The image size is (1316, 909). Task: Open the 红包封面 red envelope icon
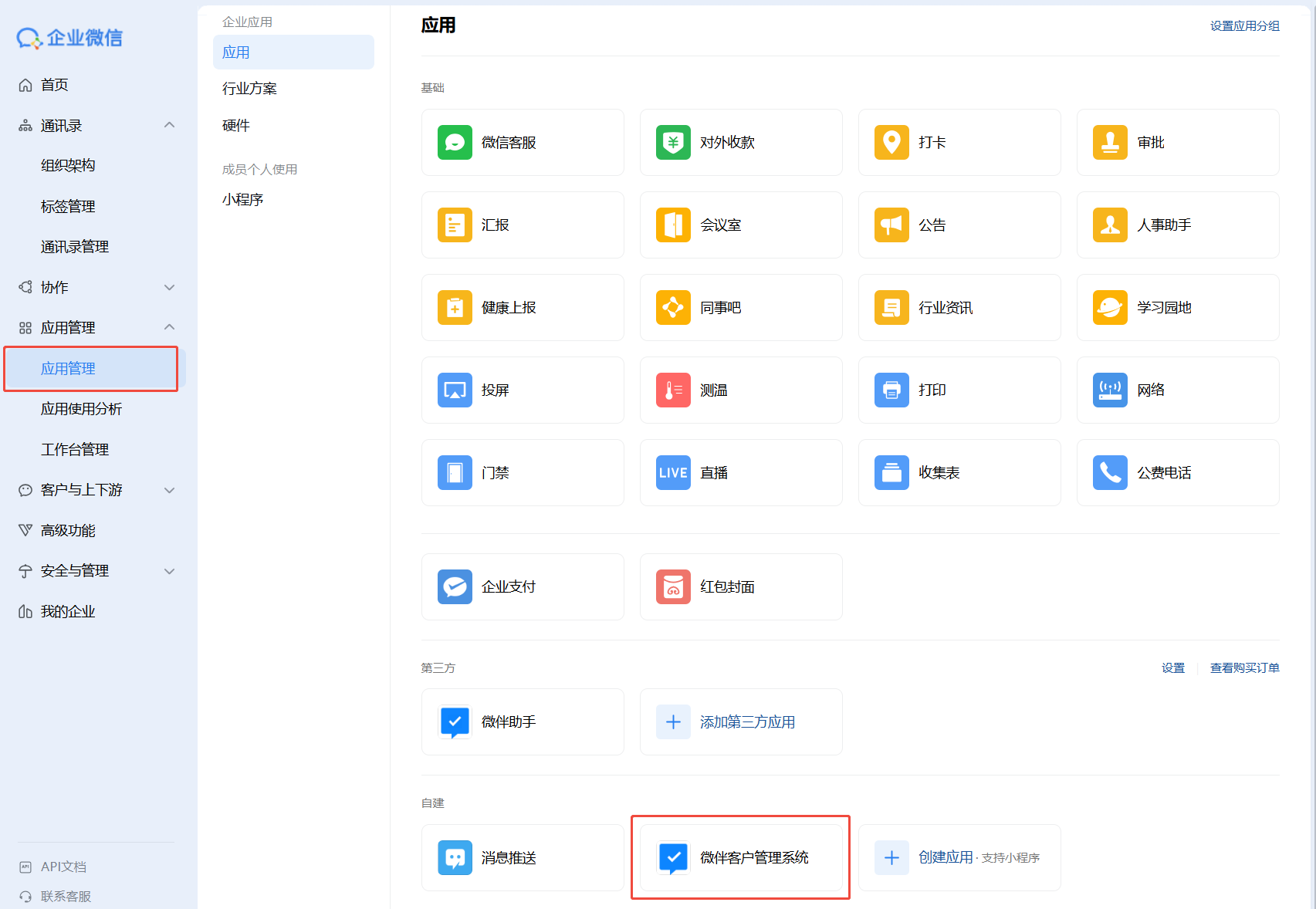(673, 587)
